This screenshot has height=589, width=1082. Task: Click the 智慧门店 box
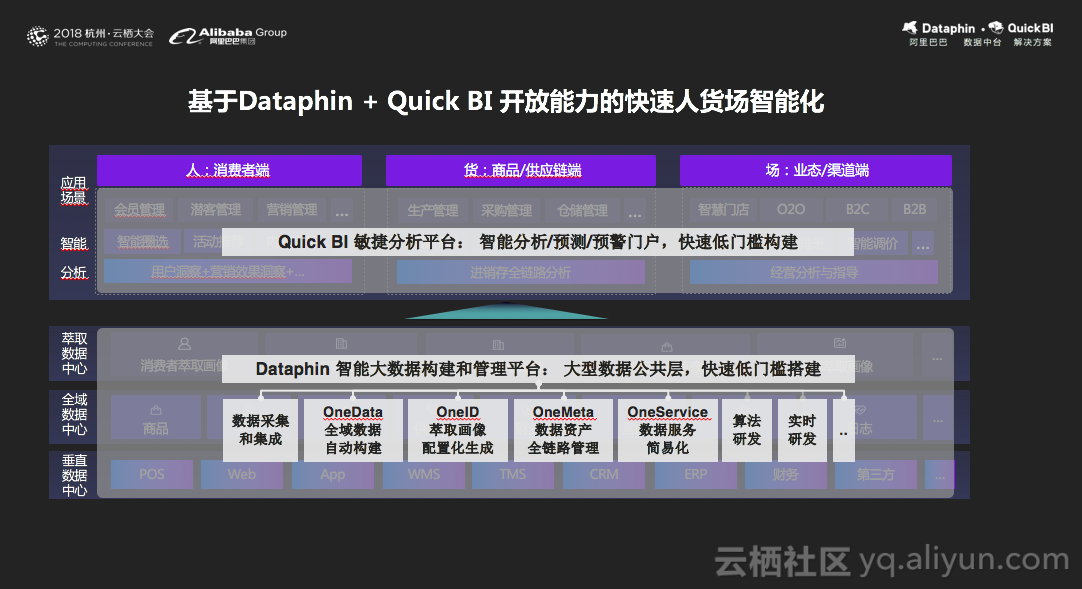[x=723, y=210]
